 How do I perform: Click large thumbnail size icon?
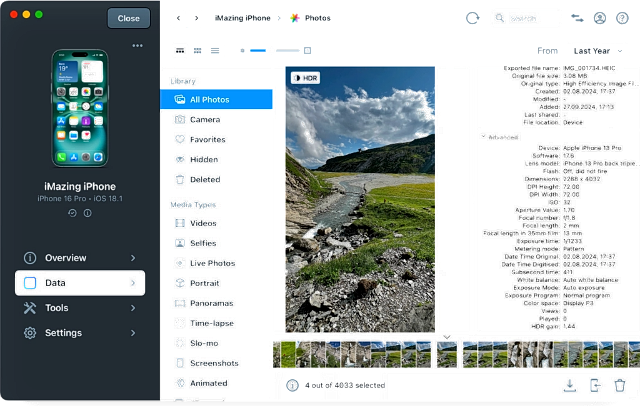(x=307, y=51)
